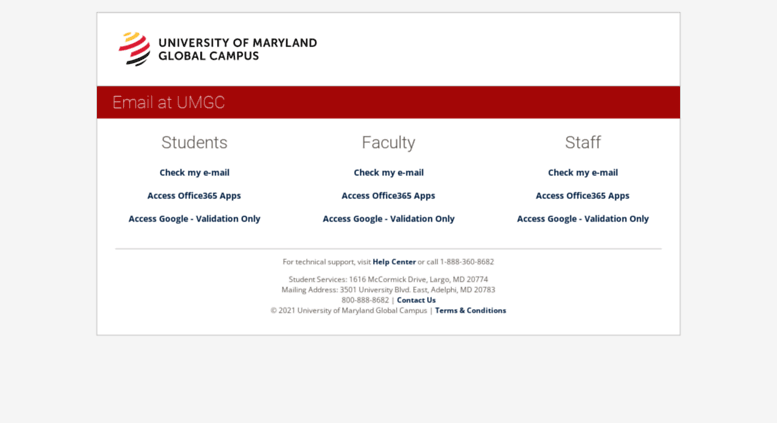Open Faculty Access Google - Validation Only
The height and width of the screenshot is (423, 777).
(x=388, y=218)
